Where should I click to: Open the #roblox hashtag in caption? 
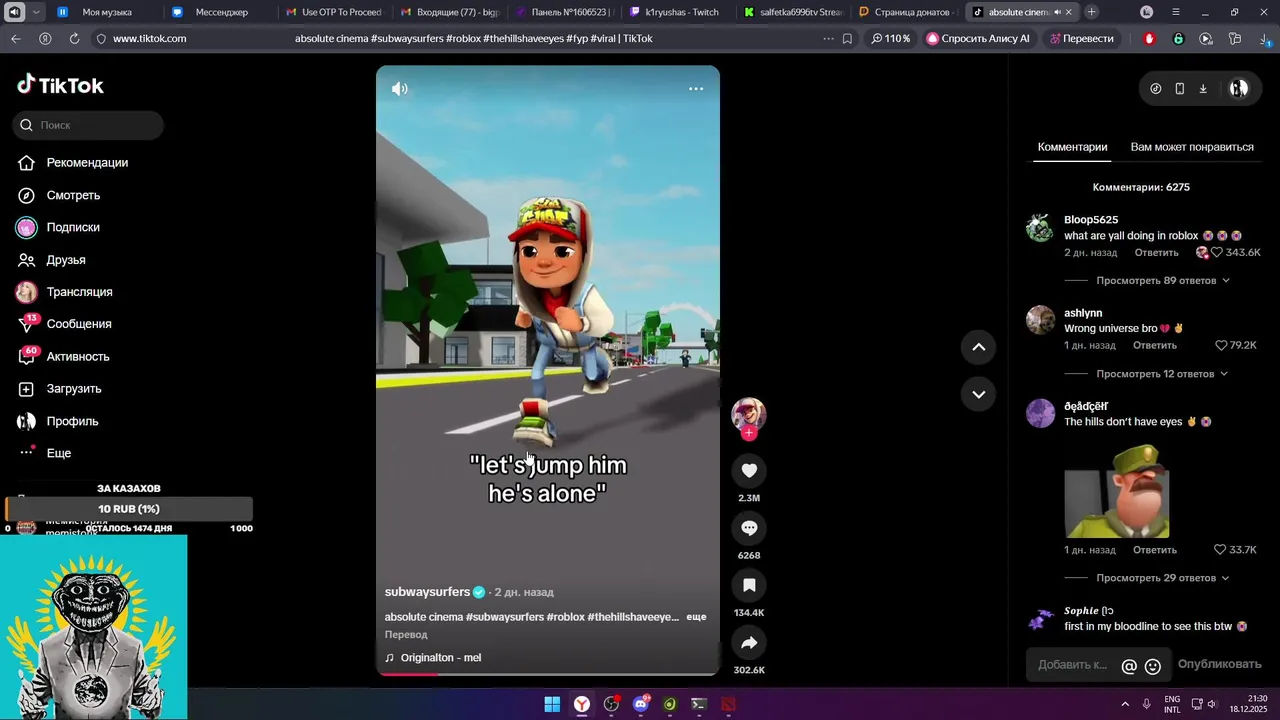pos(565,617)
